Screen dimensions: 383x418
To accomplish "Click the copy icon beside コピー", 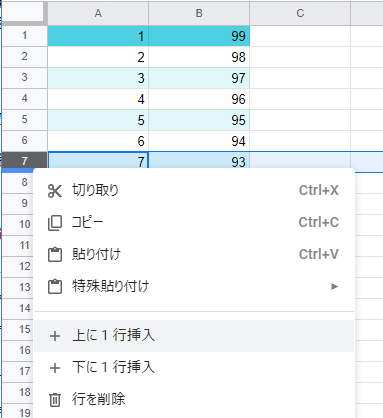I will pos(55,223).
